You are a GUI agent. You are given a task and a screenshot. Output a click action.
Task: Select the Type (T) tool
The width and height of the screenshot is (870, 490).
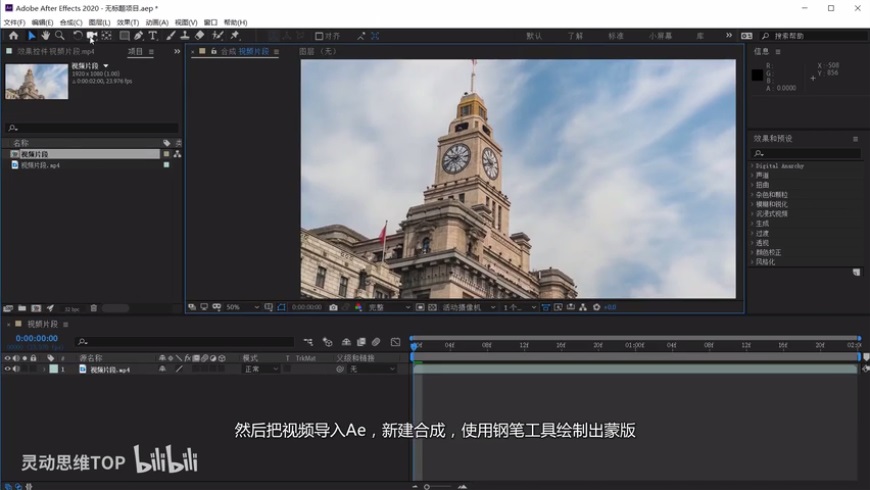[153, 36]
